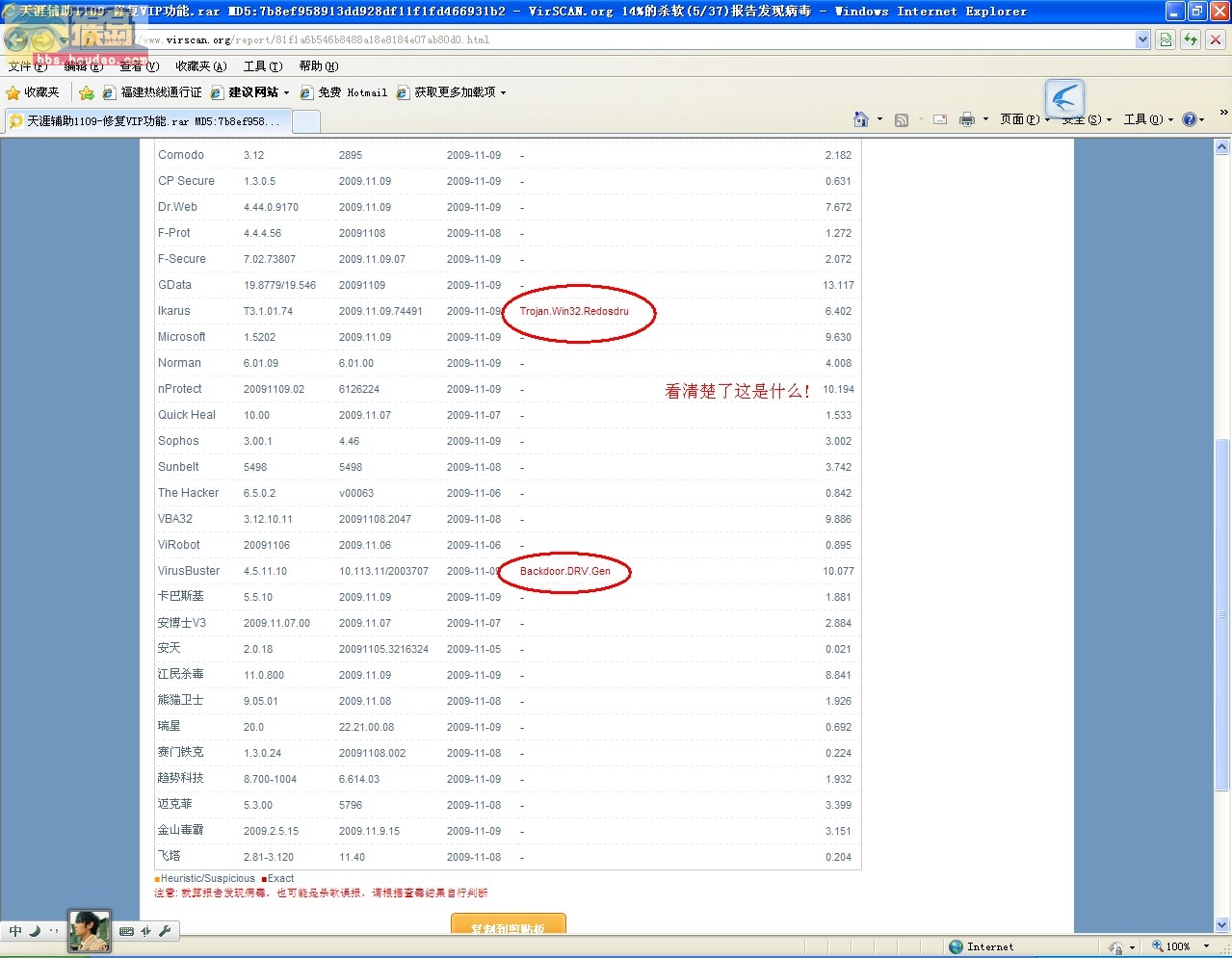Screen dimensions: 1232x958
Task: Refresh the page with green arrows icon
Action: (1191, 39)
